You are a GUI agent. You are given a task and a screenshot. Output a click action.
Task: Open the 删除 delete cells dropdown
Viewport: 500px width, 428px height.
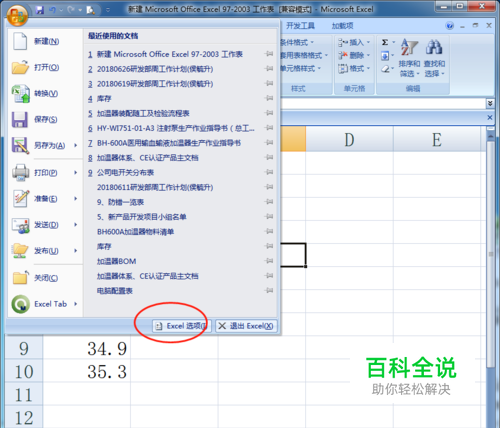point(368,55)
